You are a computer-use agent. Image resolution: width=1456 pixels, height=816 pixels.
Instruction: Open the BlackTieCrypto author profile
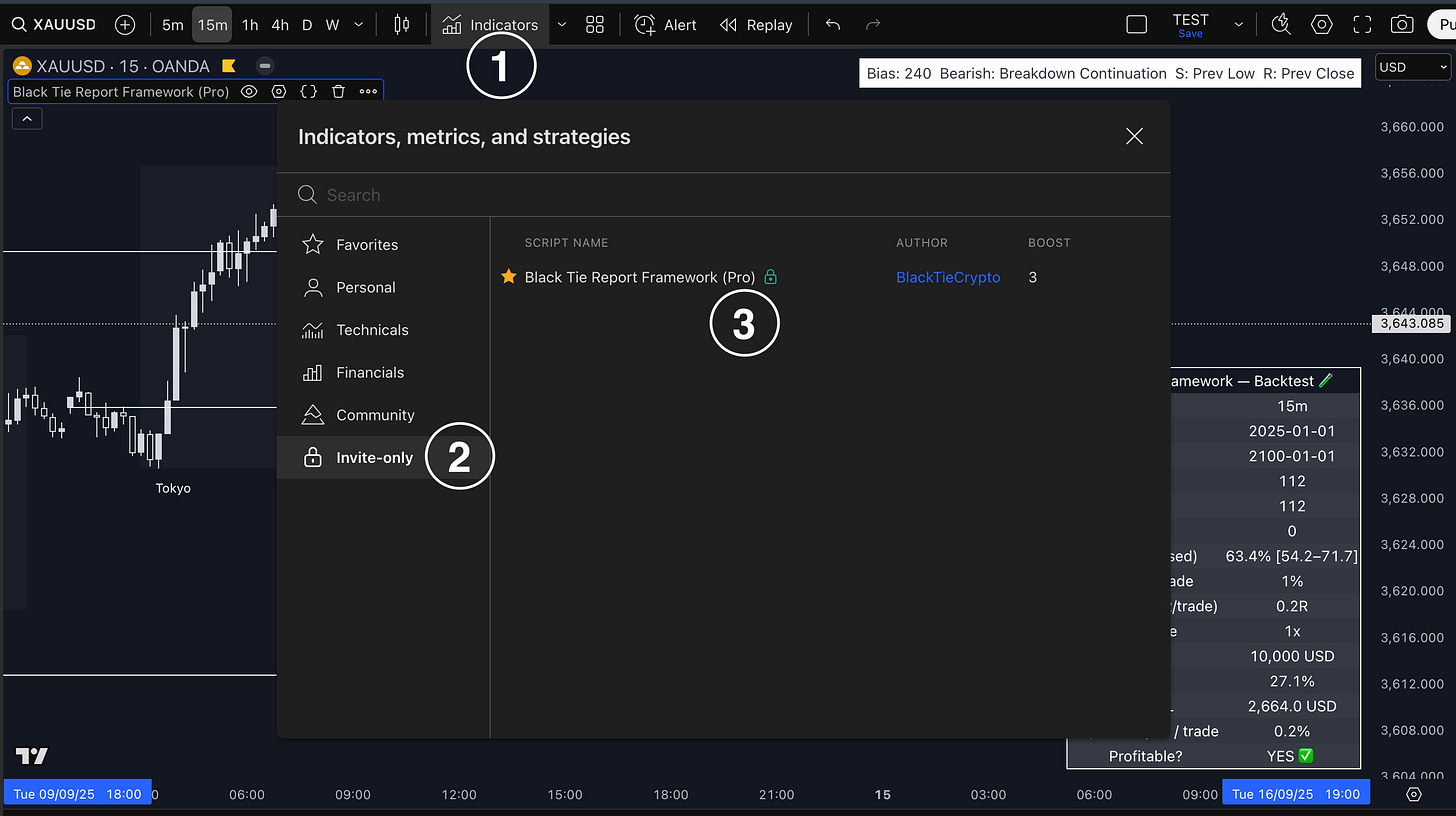[x=948, y=277]
